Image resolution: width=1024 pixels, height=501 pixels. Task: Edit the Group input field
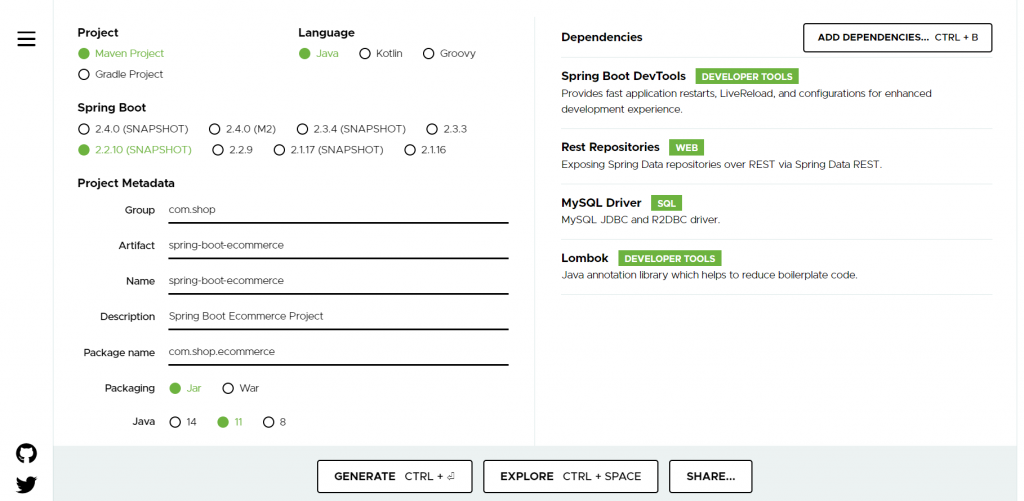(337, 210)
